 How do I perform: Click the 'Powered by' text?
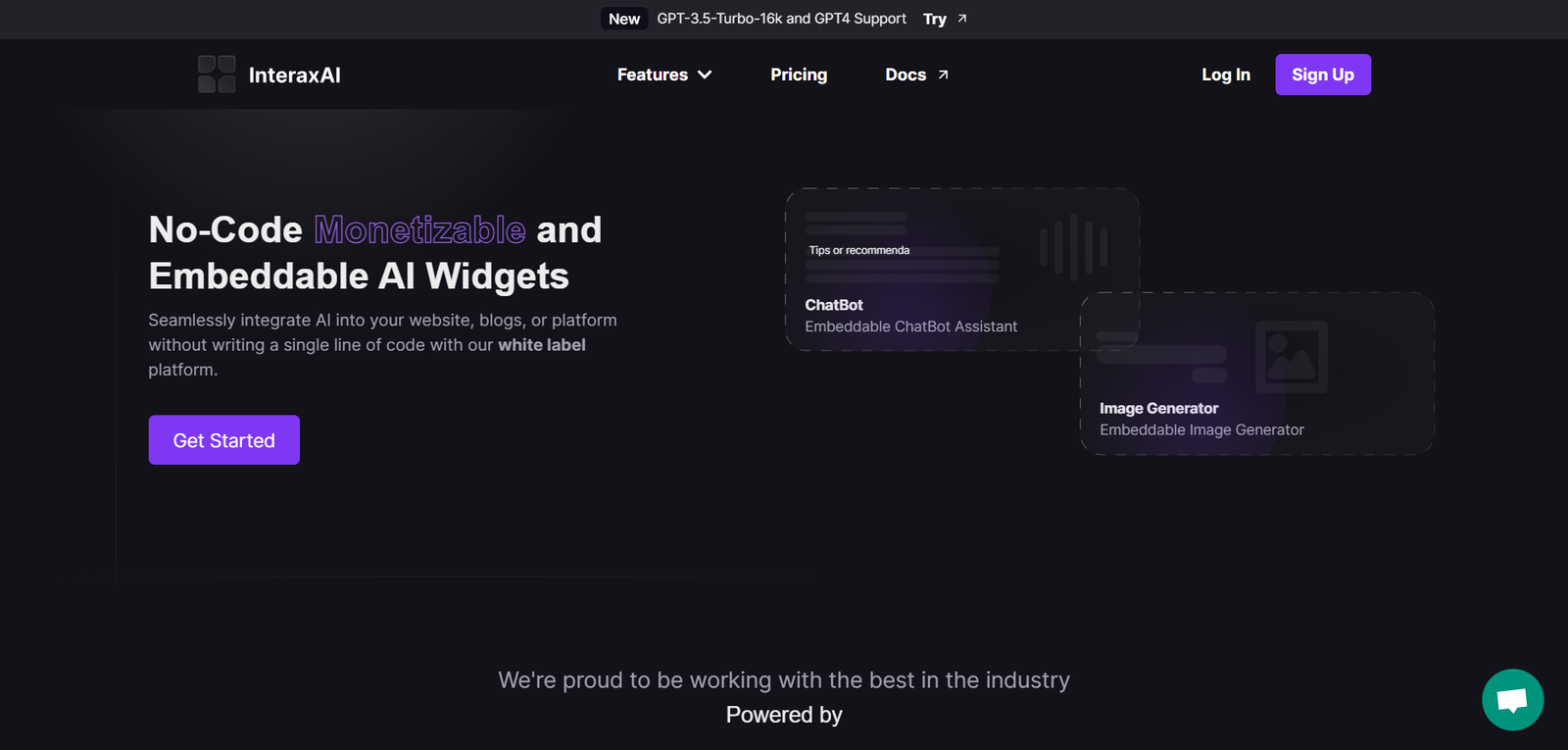pyautogui.click(x=784, y=715)
